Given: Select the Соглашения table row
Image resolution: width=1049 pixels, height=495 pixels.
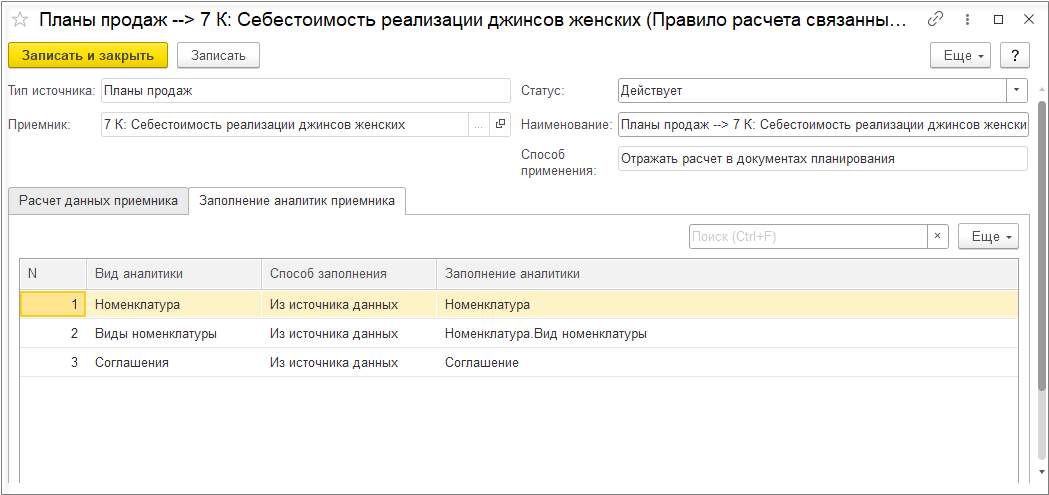Looking at the screenshot, I should point(131,363).
